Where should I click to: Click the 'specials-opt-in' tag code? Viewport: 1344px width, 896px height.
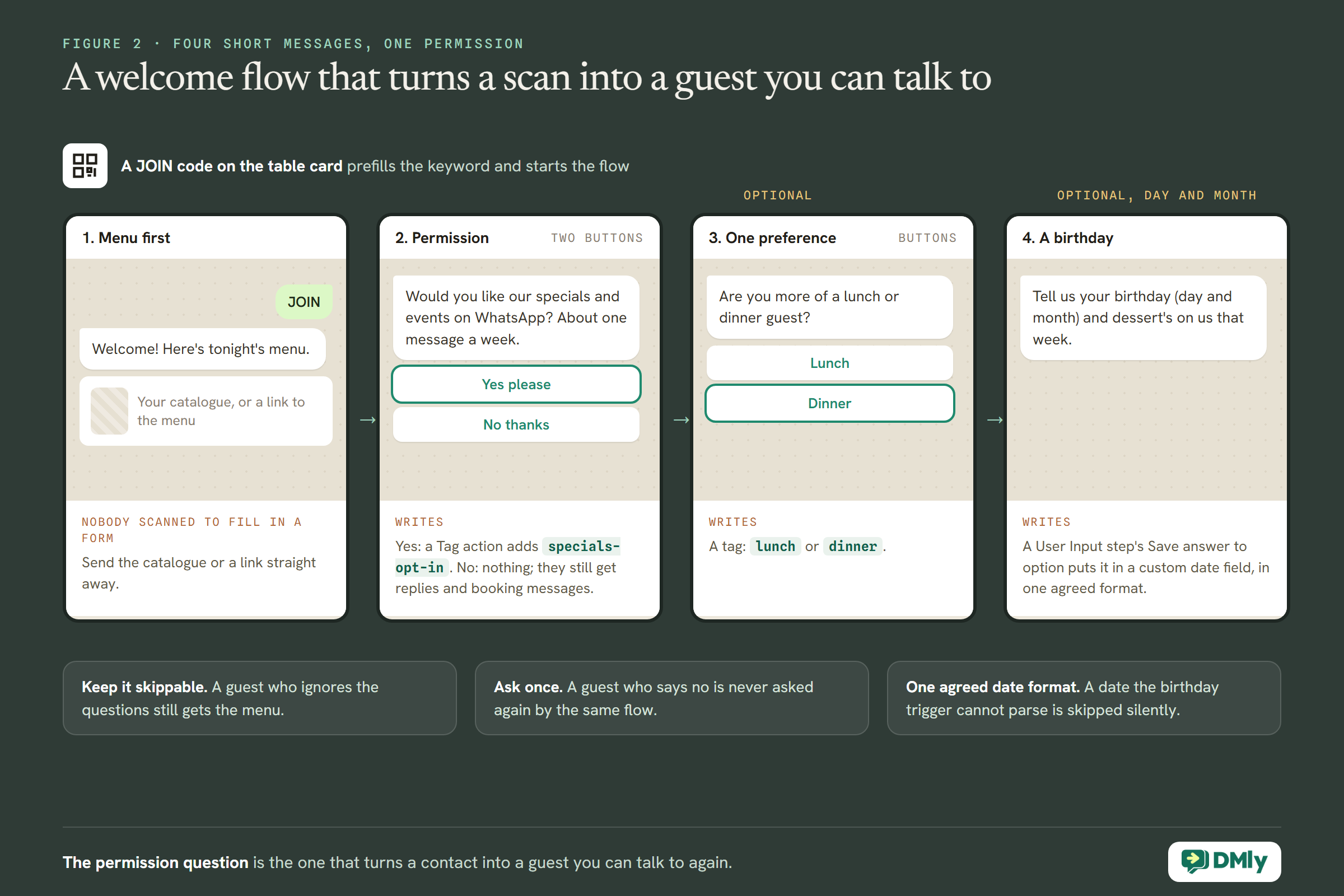508,557
